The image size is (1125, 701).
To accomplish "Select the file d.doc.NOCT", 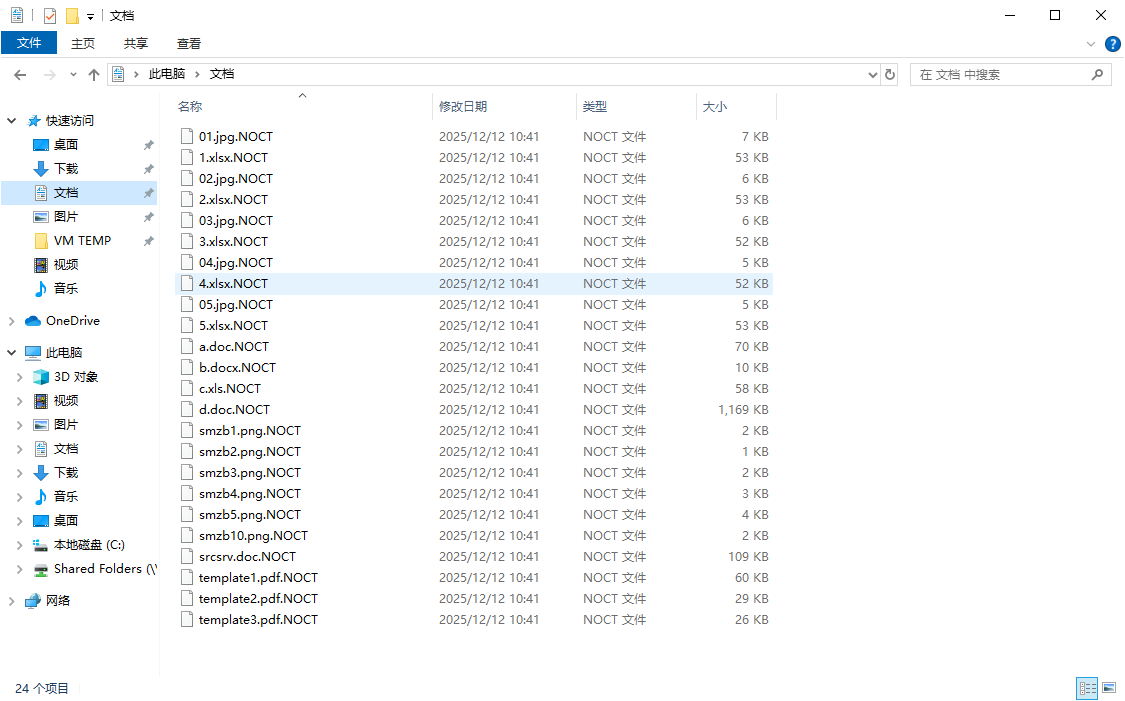I will point(234,410).
